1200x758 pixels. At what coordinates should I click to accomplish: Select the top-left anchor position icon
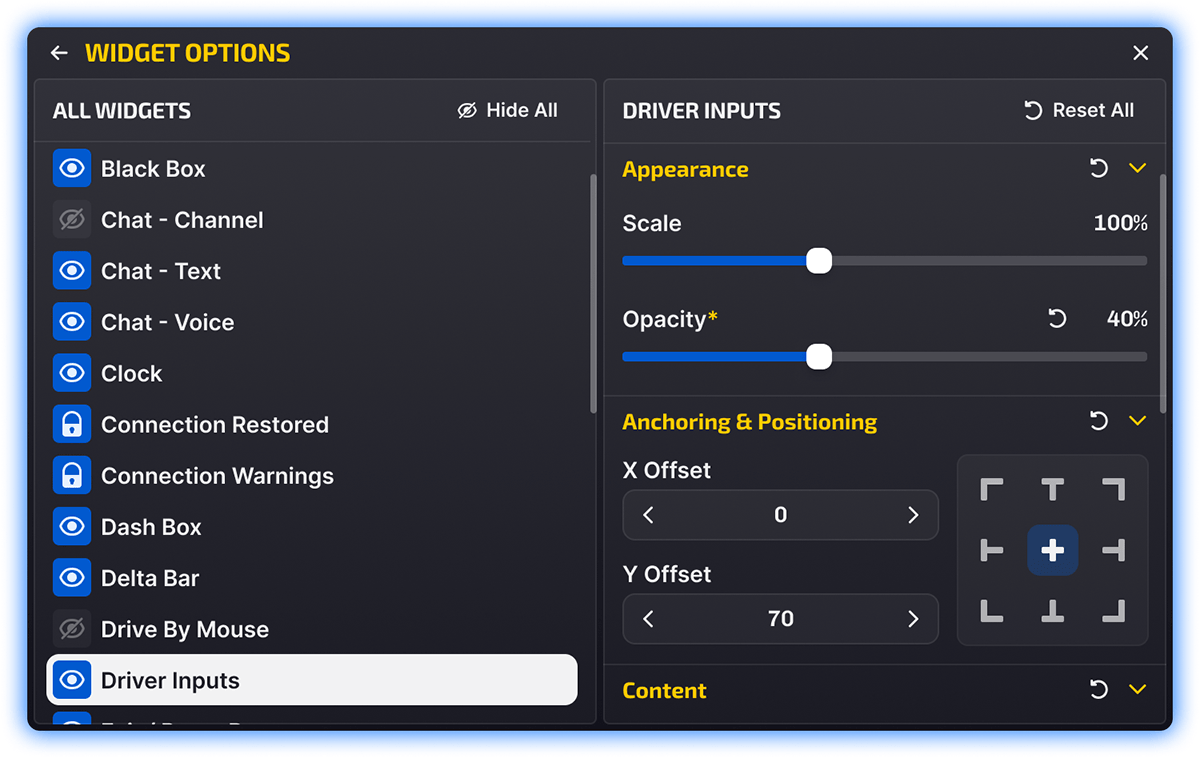point(991,489)
